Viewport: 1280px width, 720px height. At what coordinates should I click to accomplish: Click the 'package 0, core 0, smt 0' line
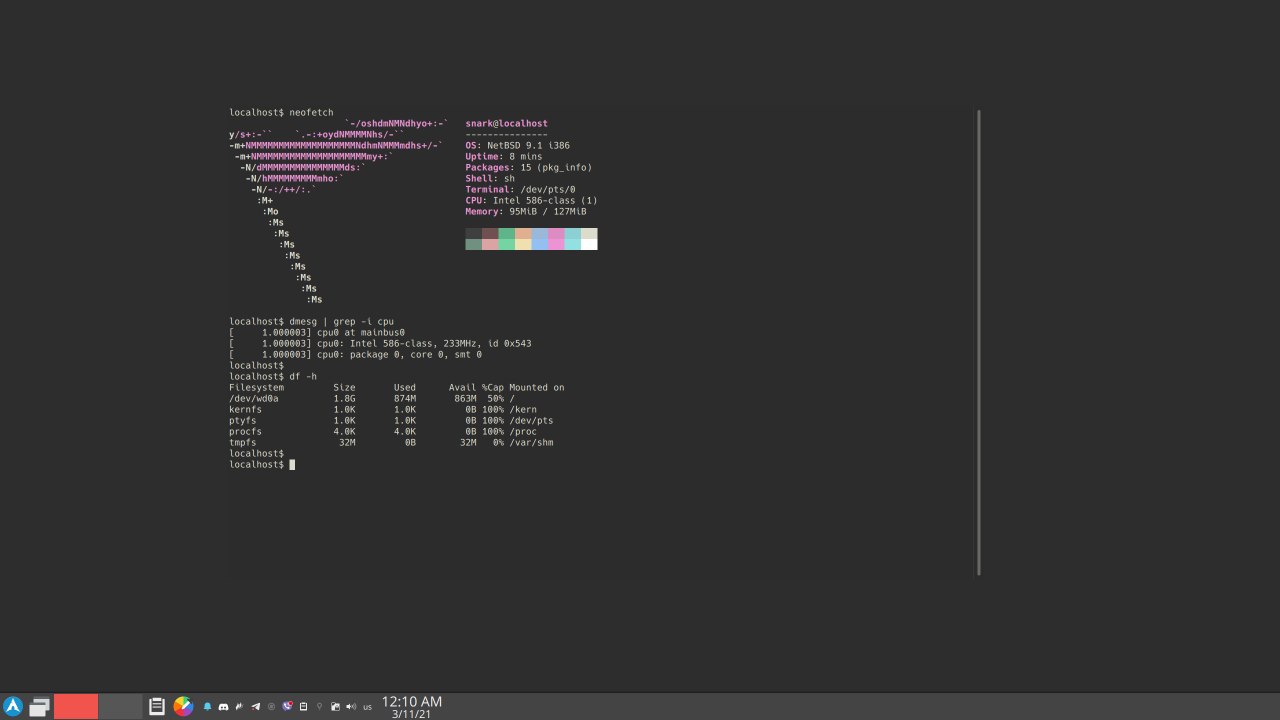pyautogui.click(x=355, y=355)
